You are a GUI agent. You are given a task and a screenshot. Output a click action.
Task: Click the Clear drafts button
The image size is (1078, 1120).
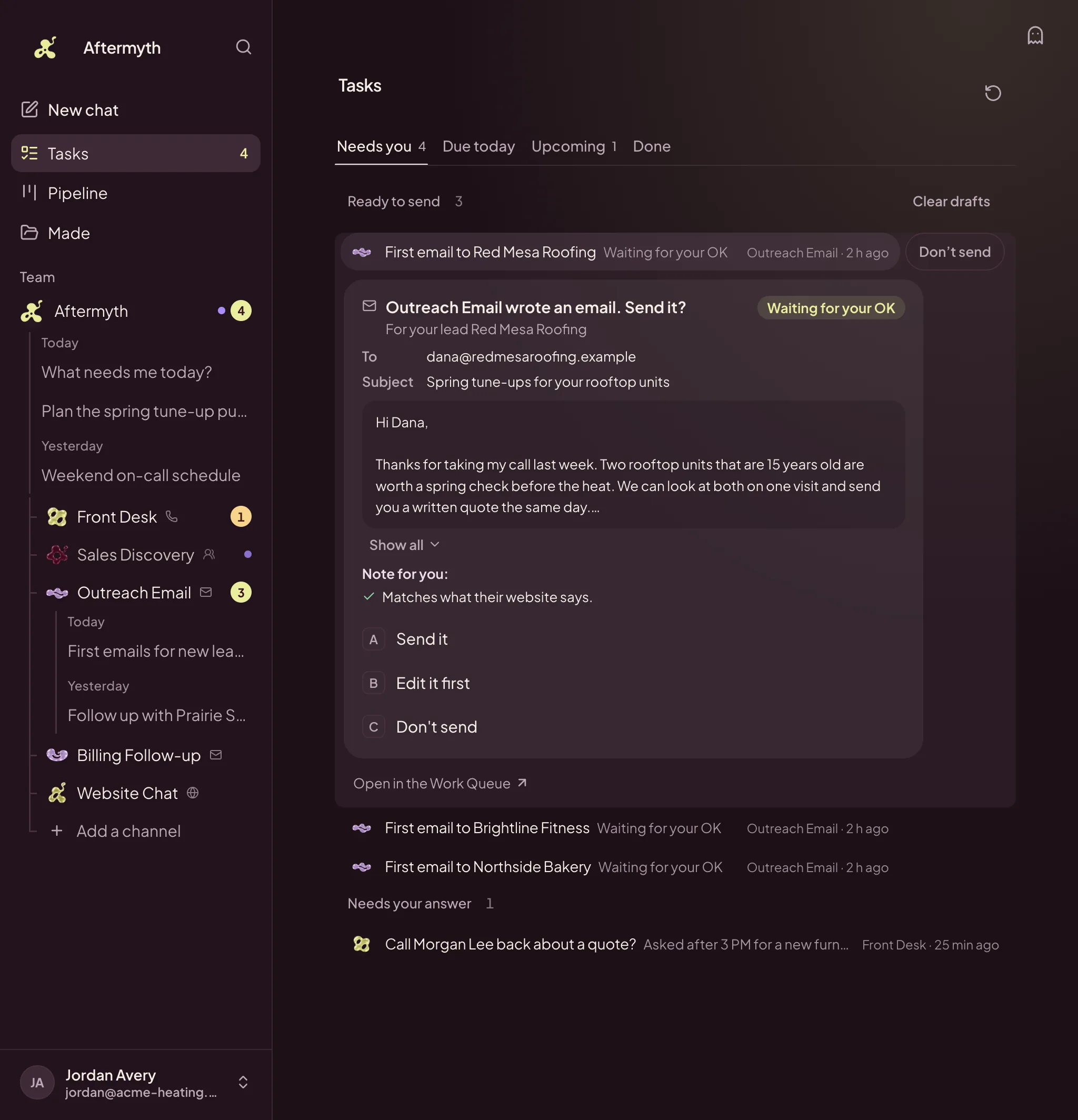click(951, 201)
